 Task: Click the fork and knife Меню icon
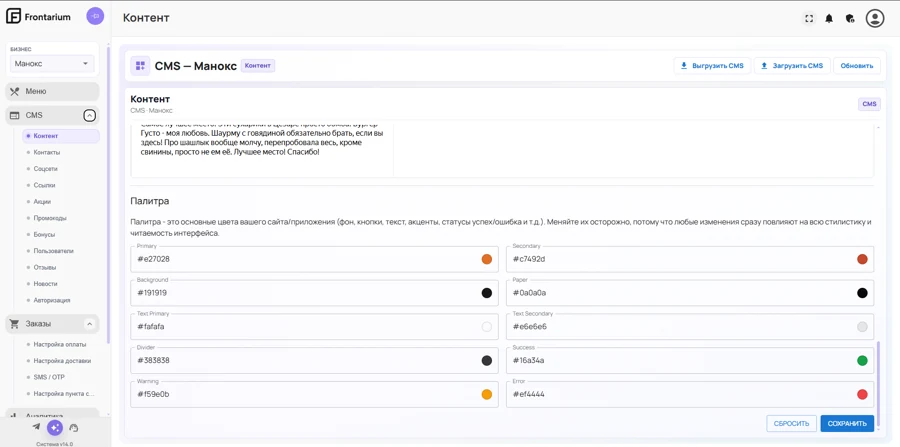click(15, 91)
